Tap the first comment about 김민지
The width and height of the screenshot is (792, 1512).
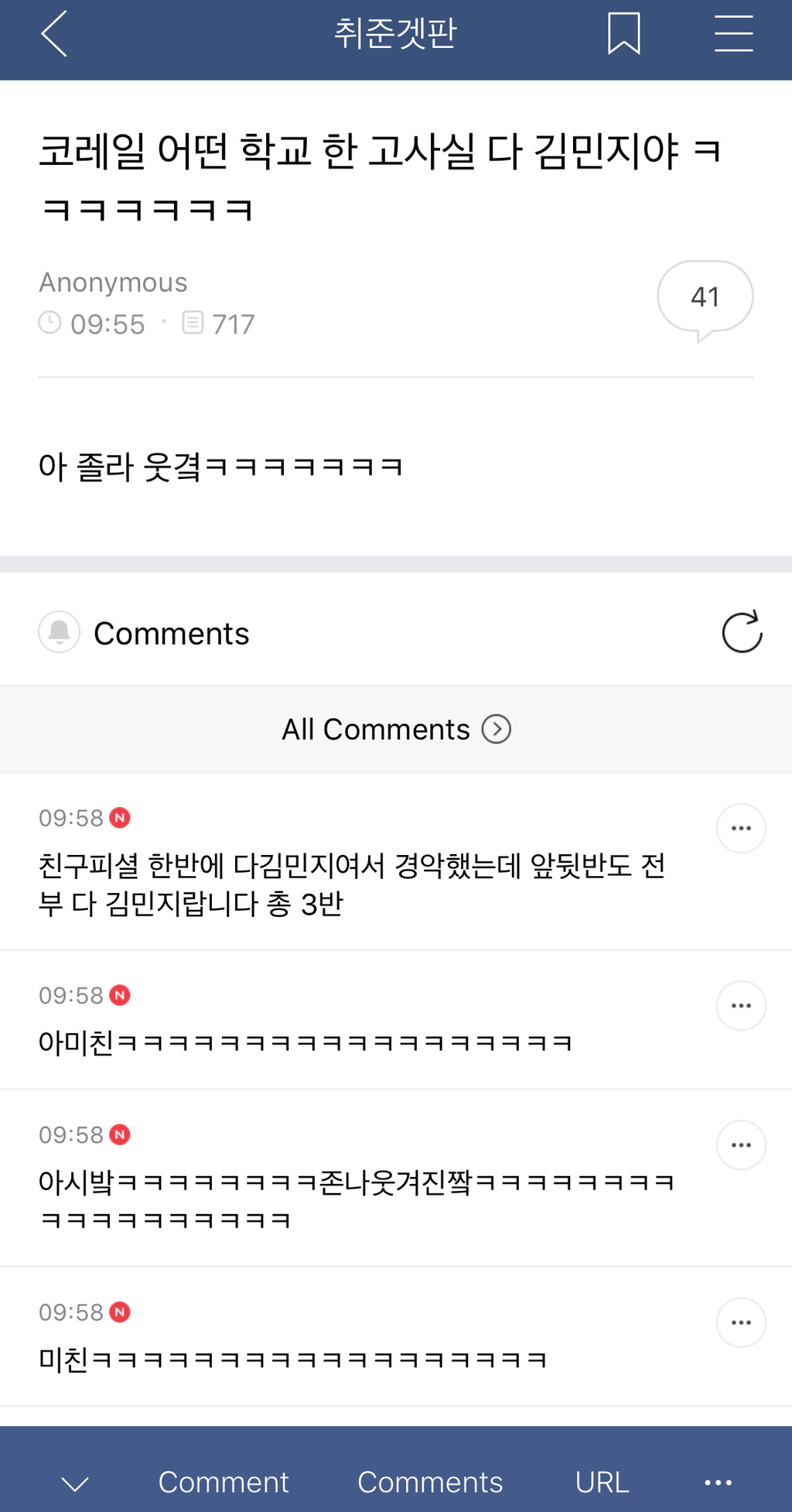coord(352,884)
